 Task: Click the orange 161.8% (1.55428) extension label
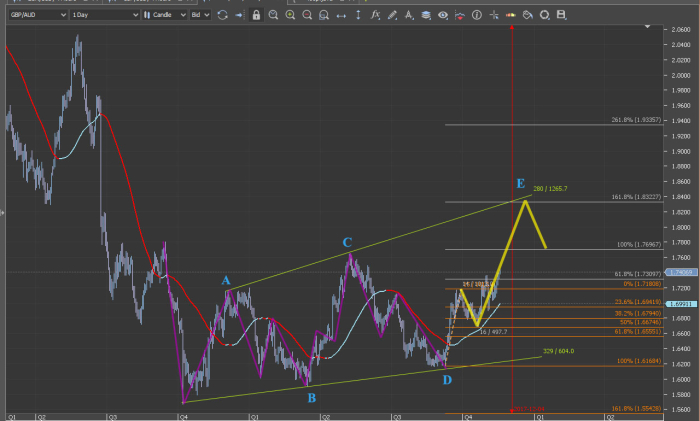coord(636,408)
